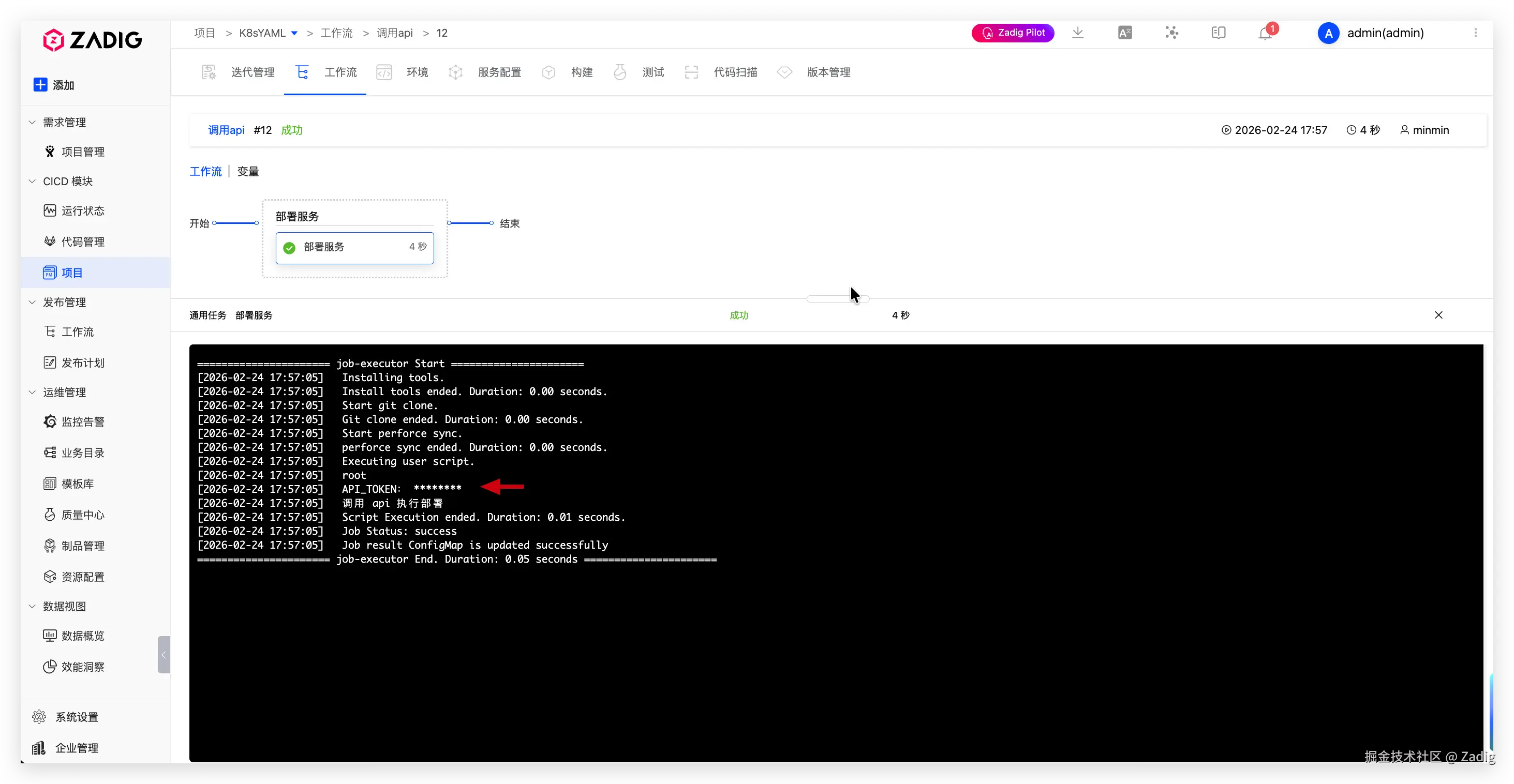
Task: Click the download icon in header
Action: coord(1078,33)
